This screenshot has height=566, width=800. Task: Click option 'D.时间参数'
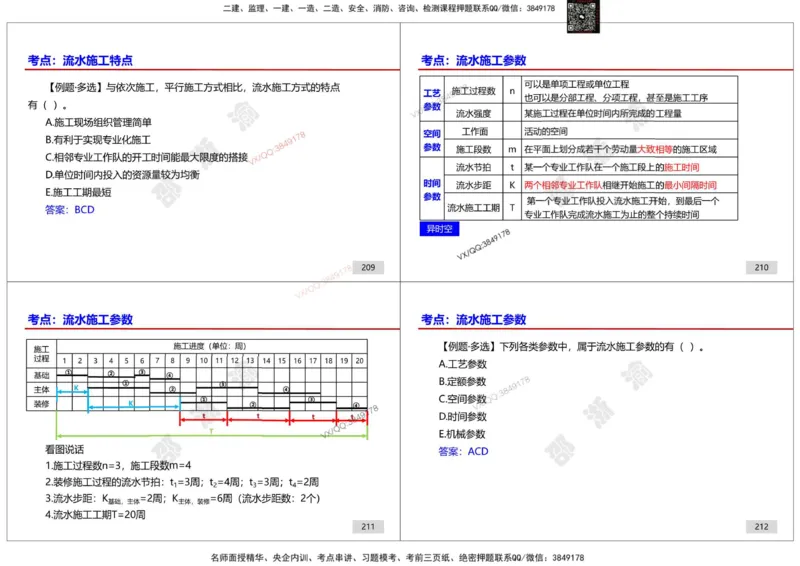463,416
